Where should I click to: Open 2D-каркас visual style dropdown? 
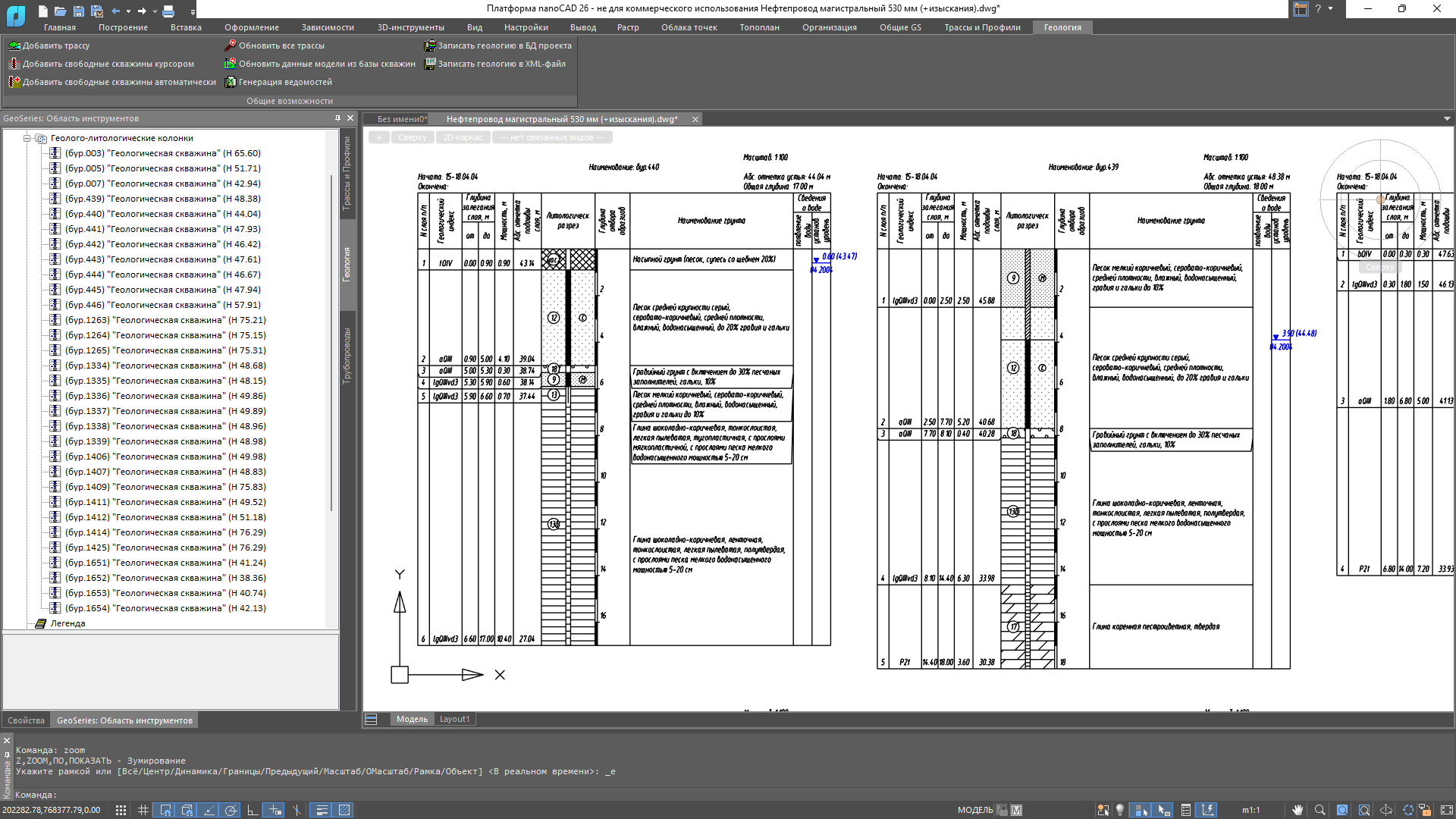(463, 137)
